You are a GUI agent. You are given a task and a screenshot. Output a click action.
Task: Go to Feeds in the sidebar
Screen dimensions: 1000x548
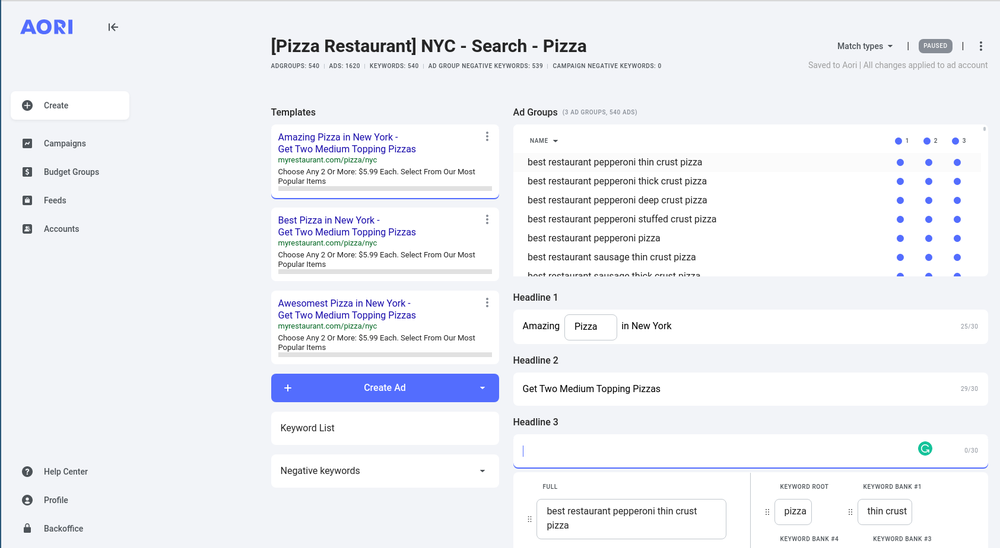click(x=55, y=200)
